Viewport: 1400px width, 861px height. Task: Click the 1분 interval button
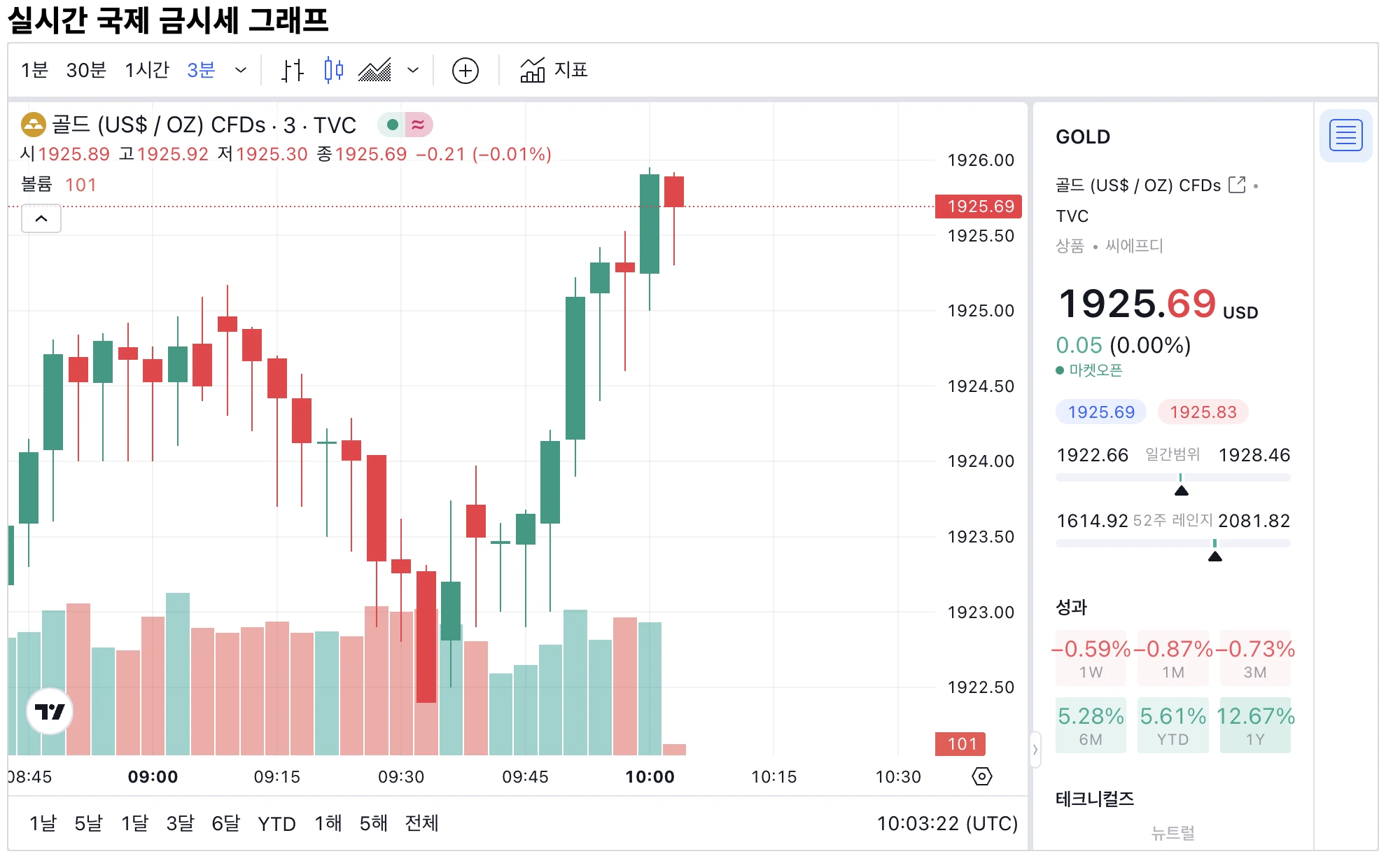pyautogui.click(x=34, y=70)
